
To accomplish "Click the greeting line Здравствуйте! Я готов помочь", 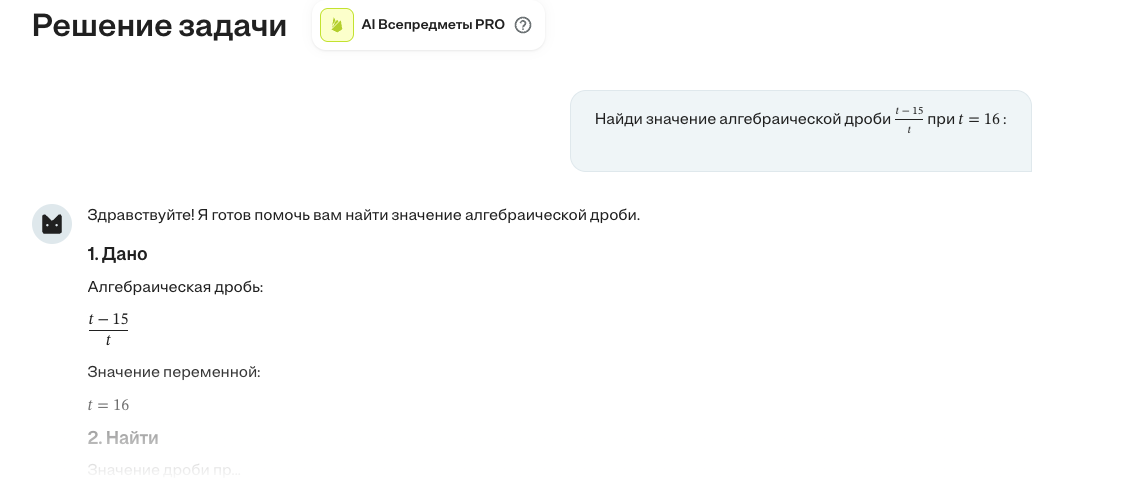I will [364, 215].
